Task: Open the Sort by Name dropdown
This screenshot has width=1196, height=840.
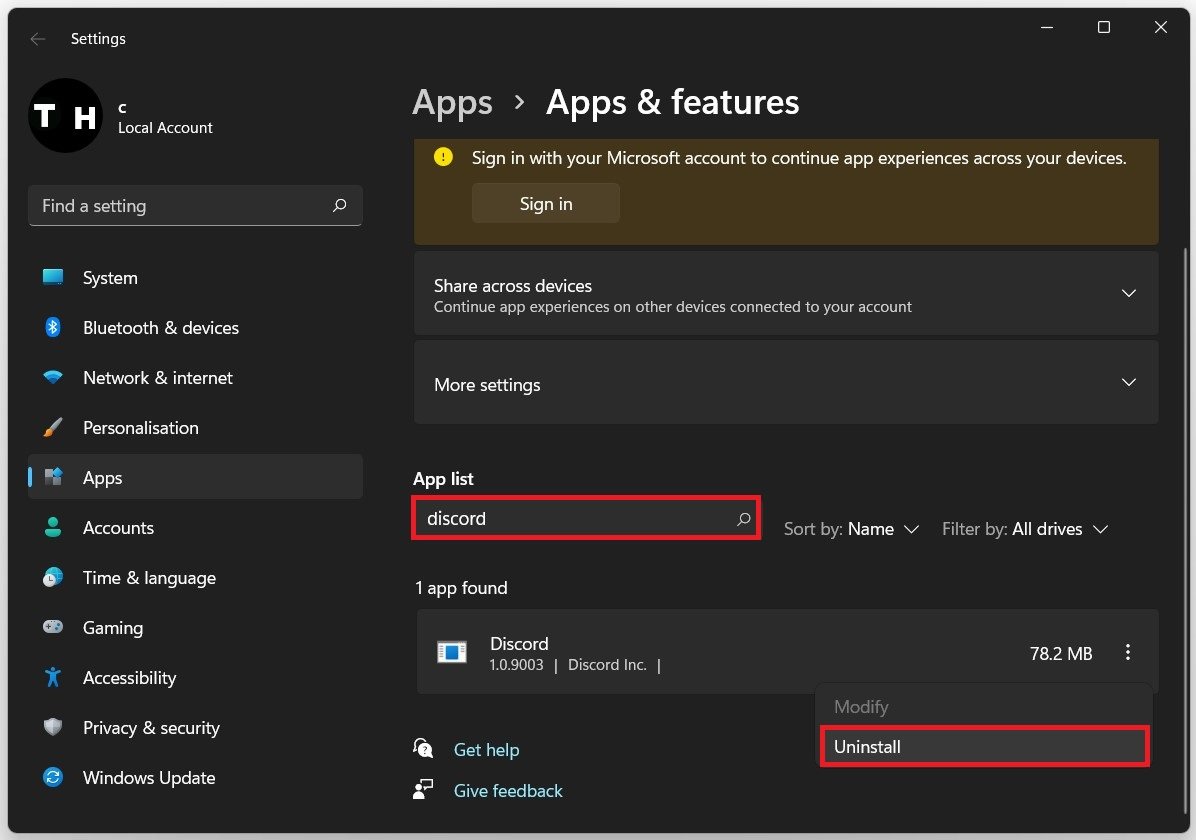Action: (x=851, y=529)
